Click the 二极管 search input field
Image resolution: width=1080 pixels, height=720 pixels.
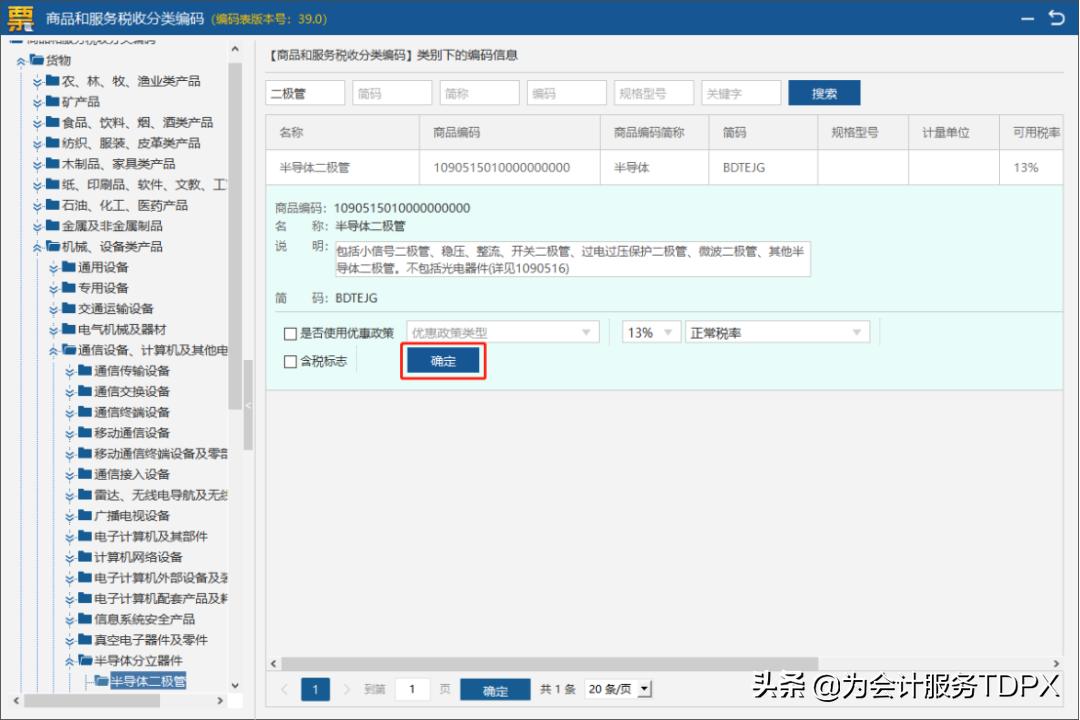pos(305,92)
